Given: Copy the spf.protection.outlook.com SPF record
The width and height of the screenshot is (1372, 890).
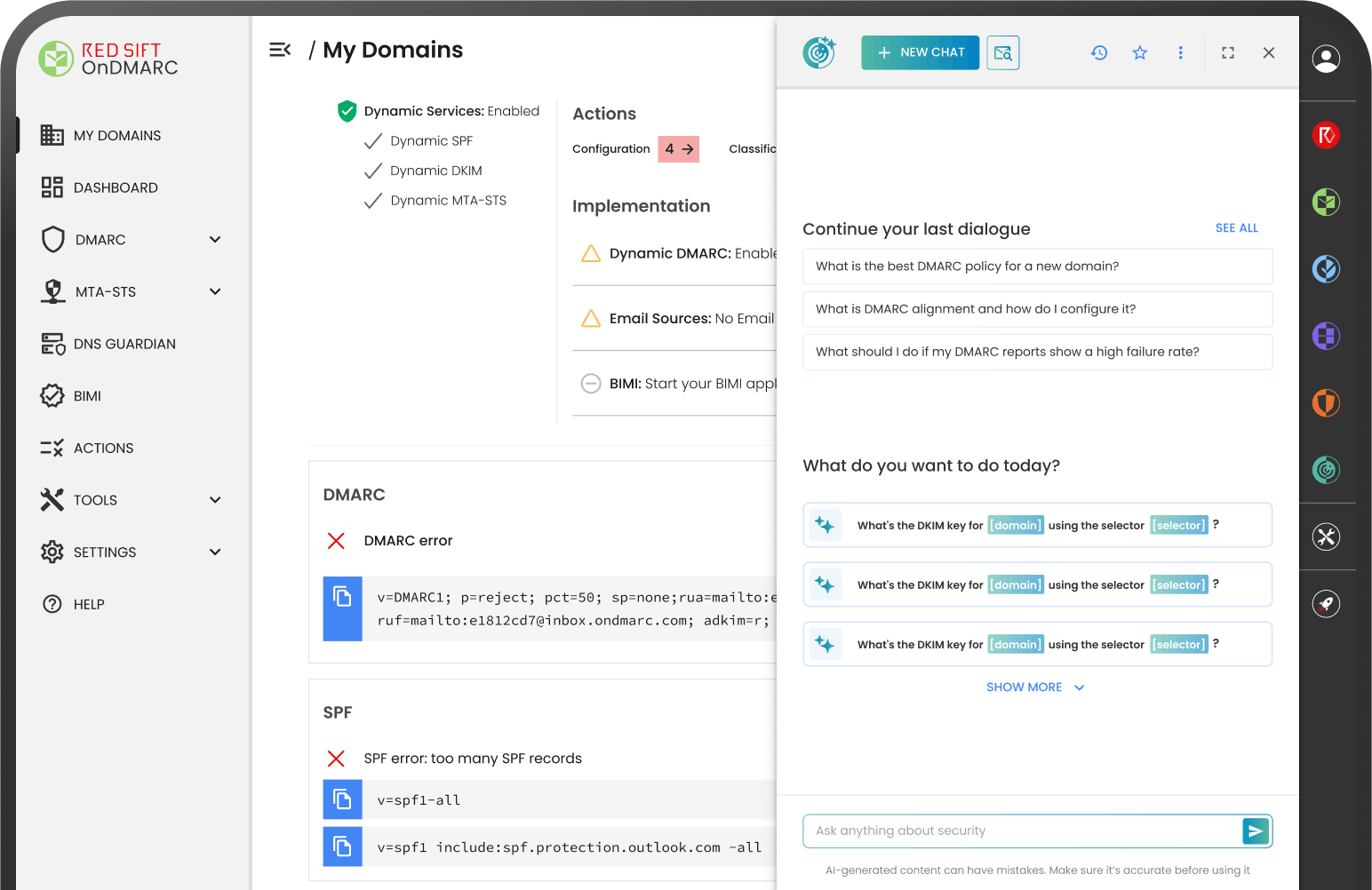Looking at the screenshot, I should click(342, 846).
